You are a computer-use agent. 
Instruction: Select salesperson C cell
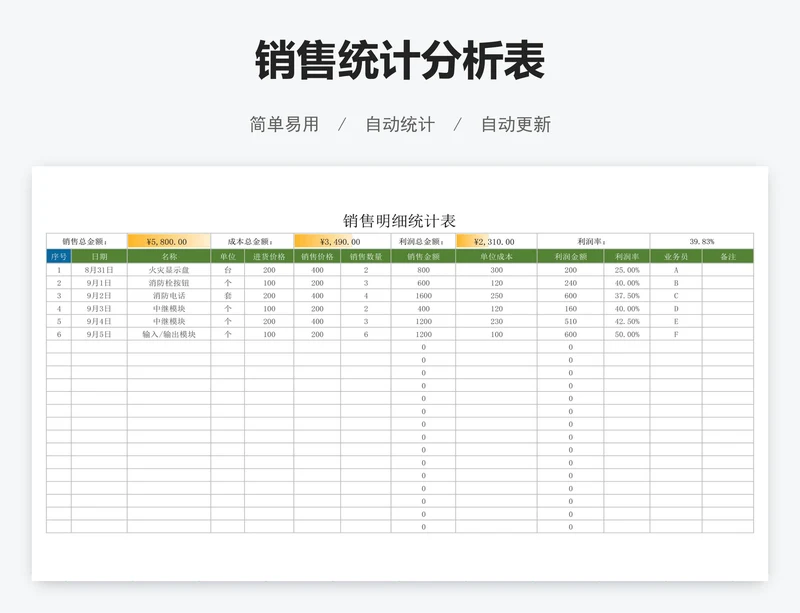point(676,296)
